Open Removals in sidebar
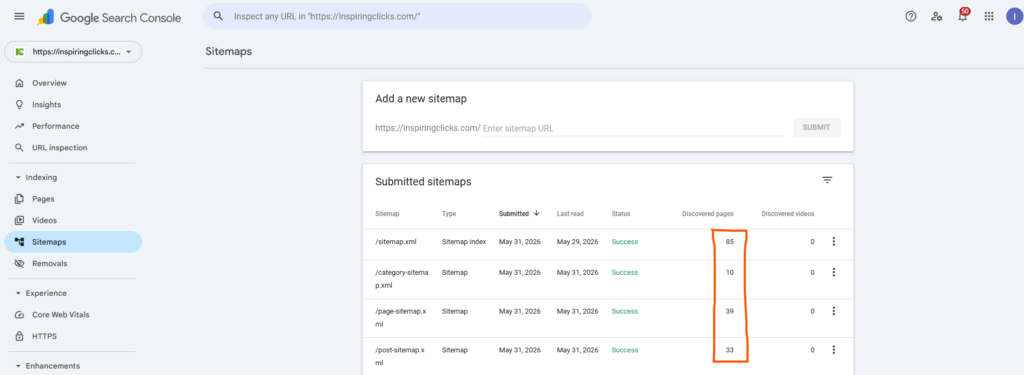This screenshot has height=375, width=1024. 50,263
